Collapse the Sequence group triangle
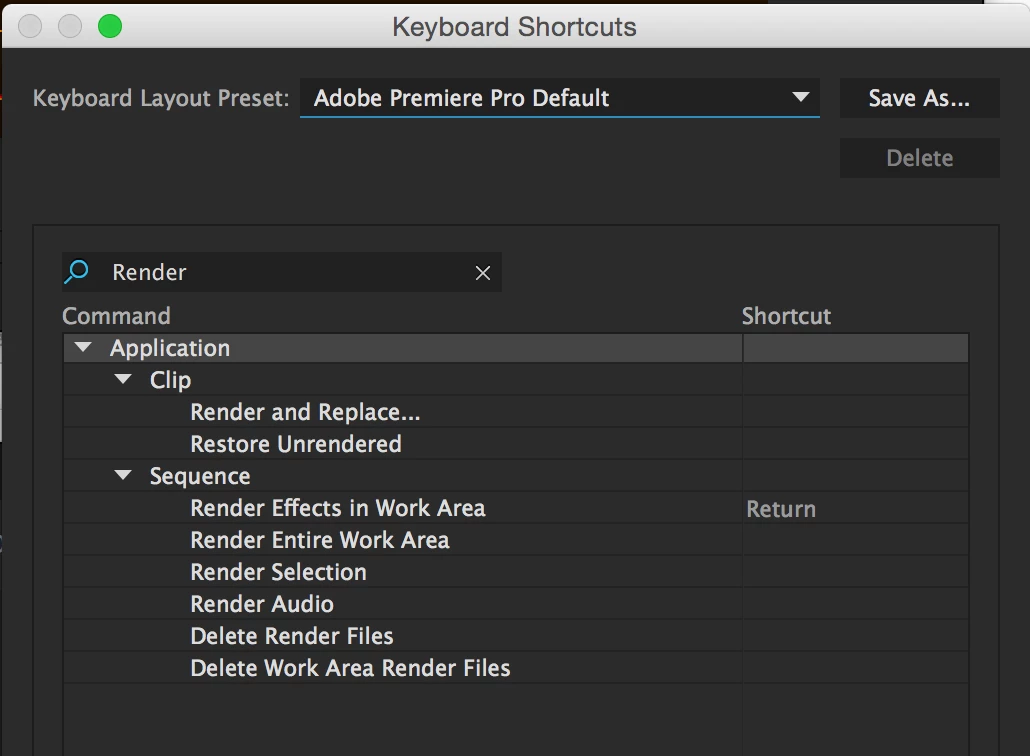Screen dimensions: 1030x756 pyautogui.click(x=123, y=475)
